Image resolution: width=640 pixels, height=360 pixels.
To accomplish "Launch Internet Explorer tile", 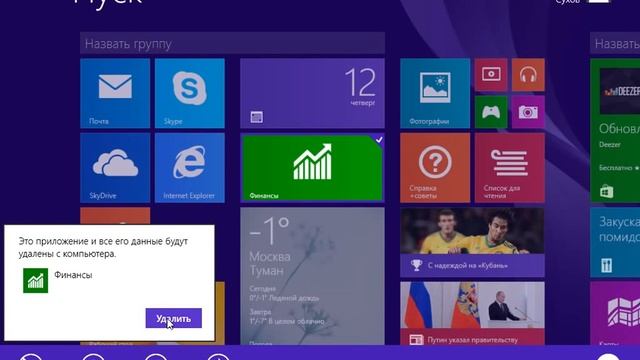I will (190, 168).
